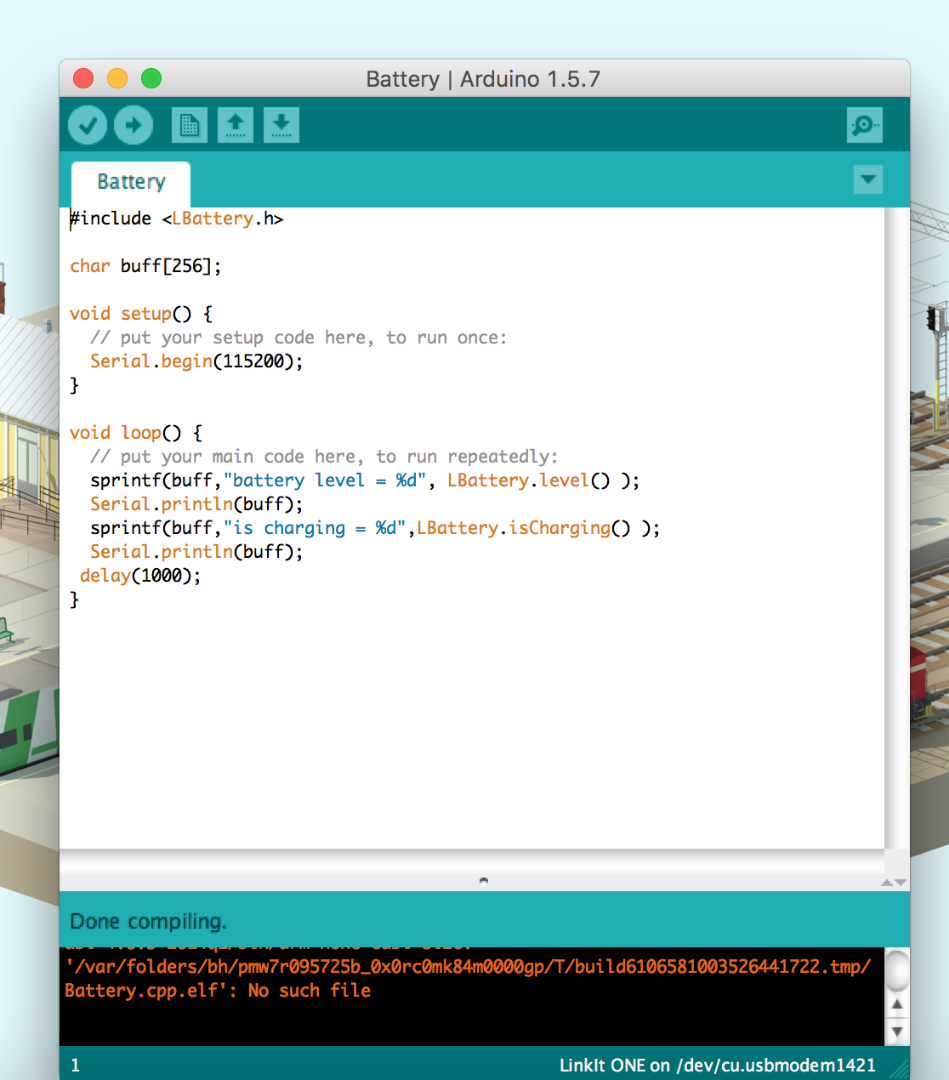The image size is (949, 1080).
Task: Click the 'Done compiling.' status message
Action: coord(148,922)
